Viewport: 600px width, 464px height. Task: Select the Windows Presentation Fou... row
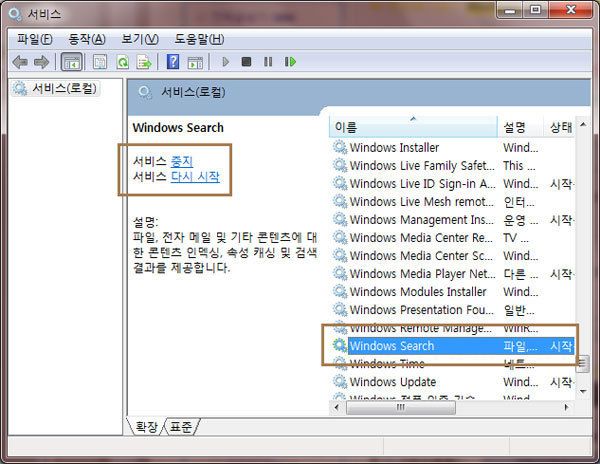[x=453, y=309]
